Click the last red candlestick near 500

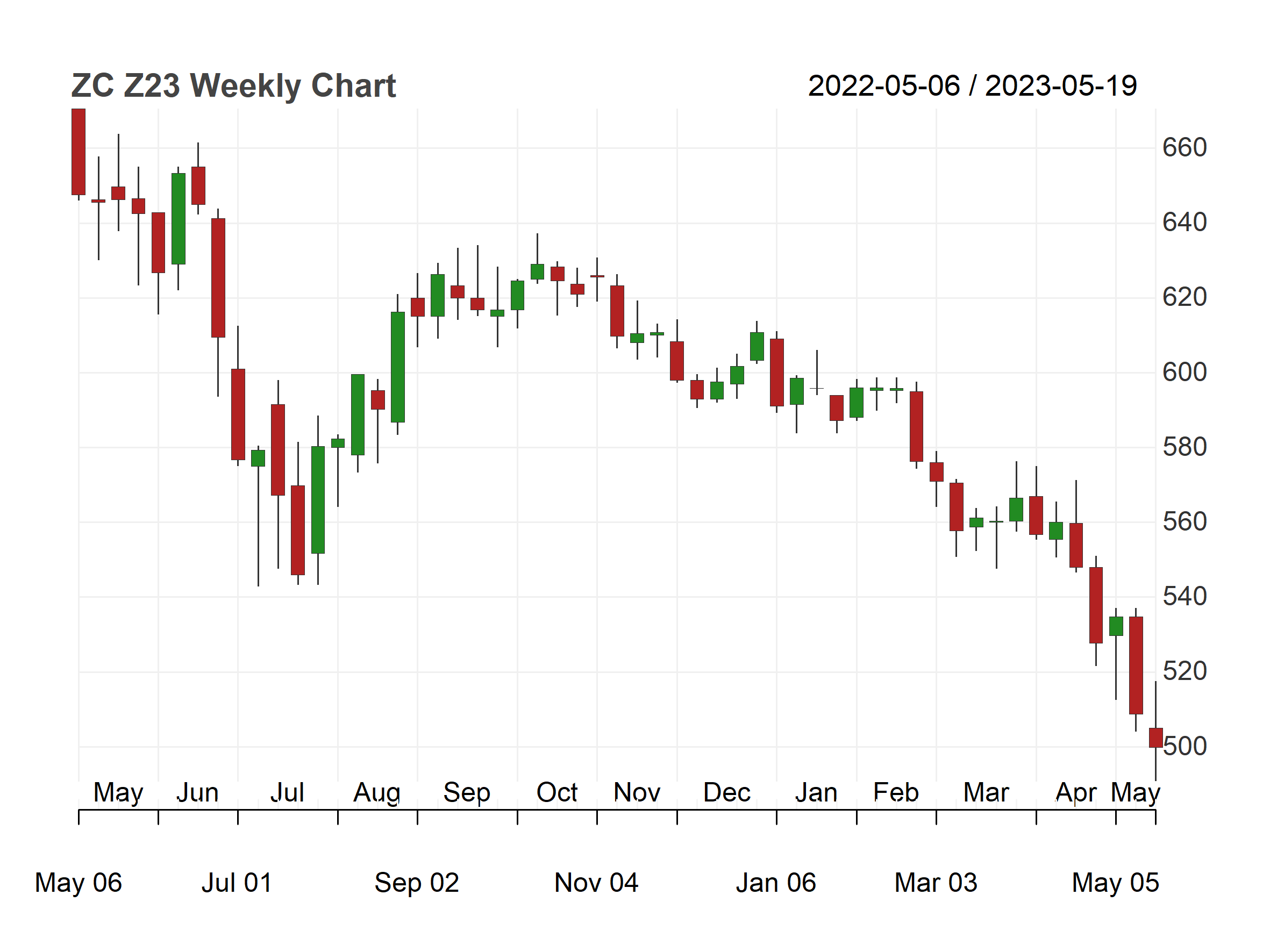pyautogui.click(x=1155, y=738)
